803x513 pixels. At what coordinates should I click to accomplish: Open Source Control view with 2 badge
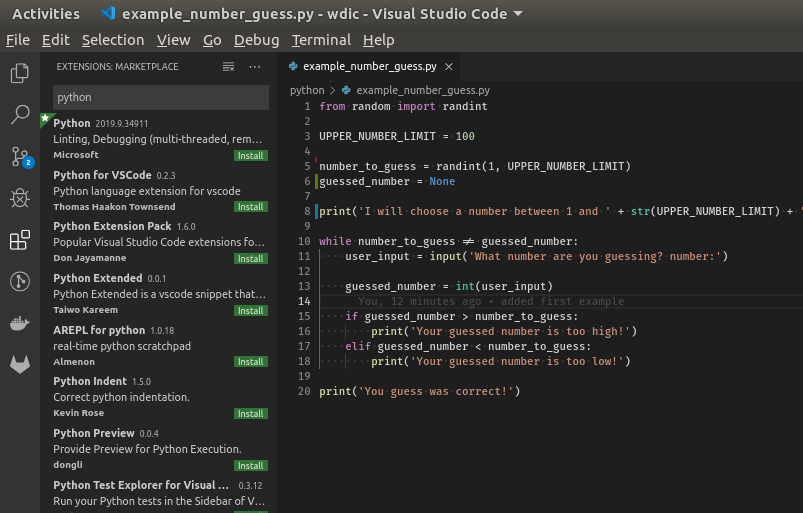click(x=20, y=157)
